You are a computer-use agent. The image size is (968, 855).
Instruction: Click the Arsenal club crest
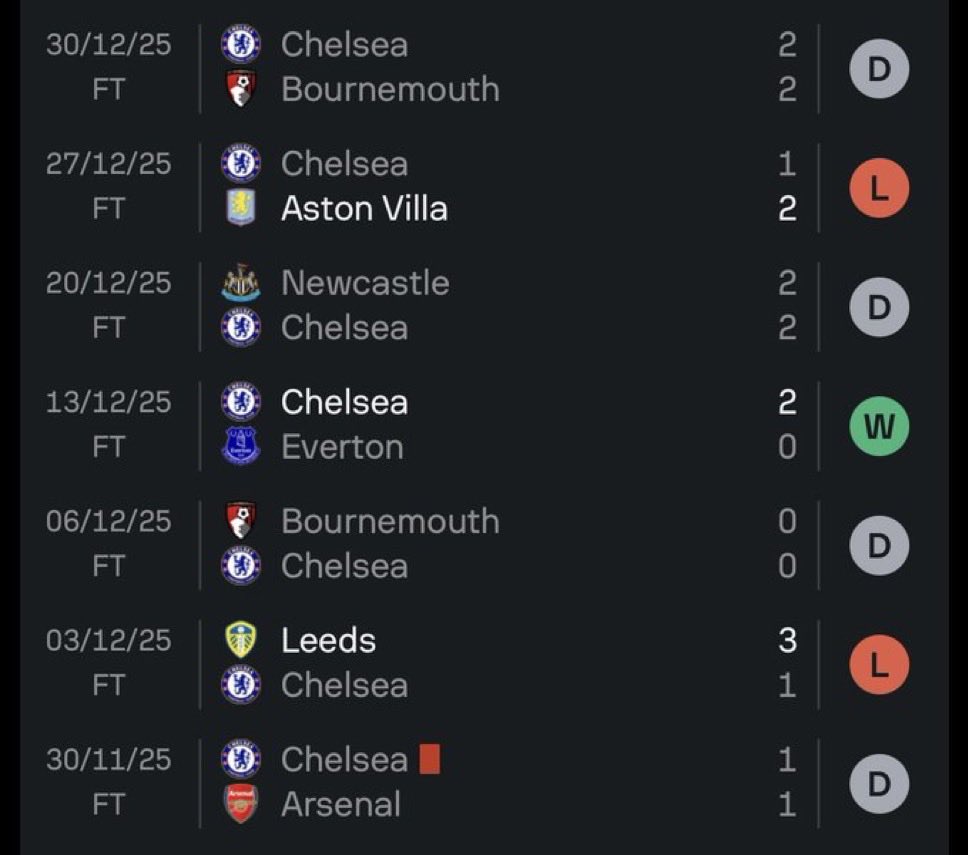click(x=240, y=804)
